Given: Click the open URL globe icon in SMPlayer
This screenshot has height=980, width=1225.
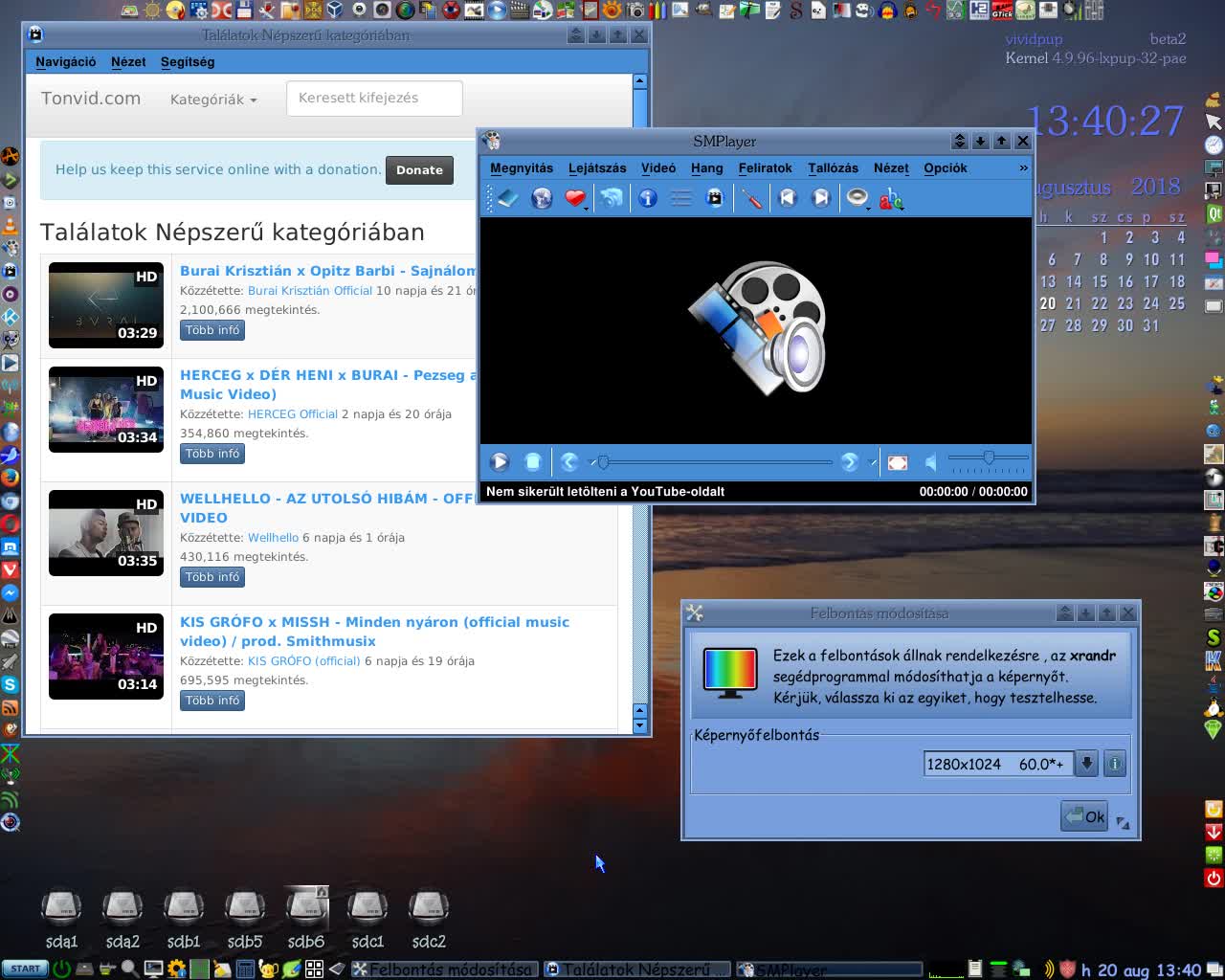Looking at the screenshot, I should 542,198.
